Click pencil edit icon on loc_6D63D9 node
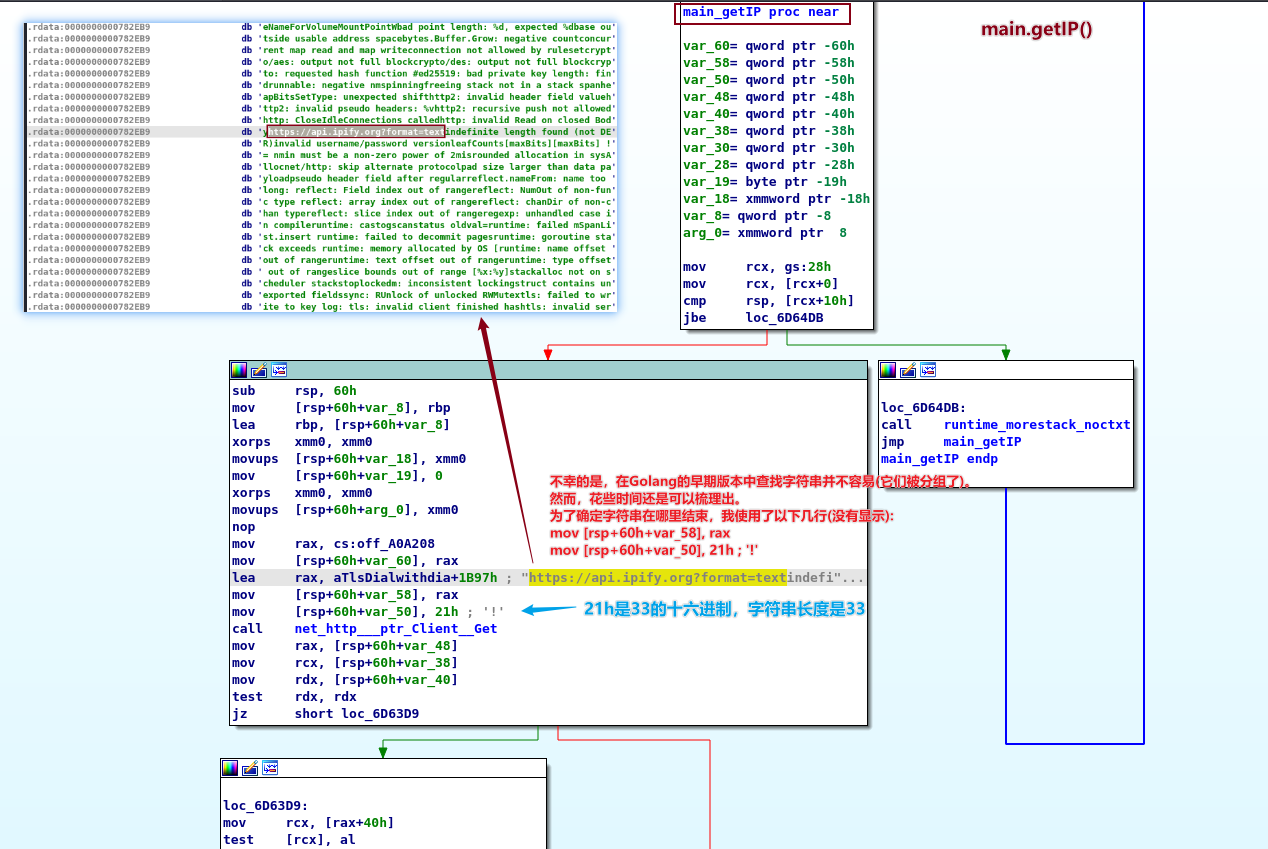Viewport: 1268px width, 849px height. point(250,768)
